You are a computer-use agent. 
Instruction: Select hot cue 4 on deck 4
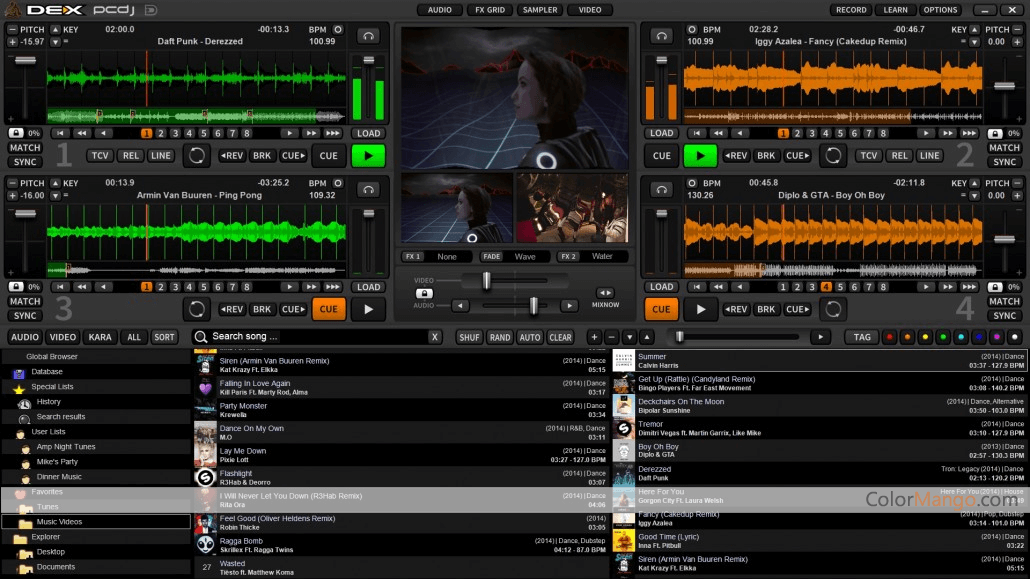click(826, 287)
